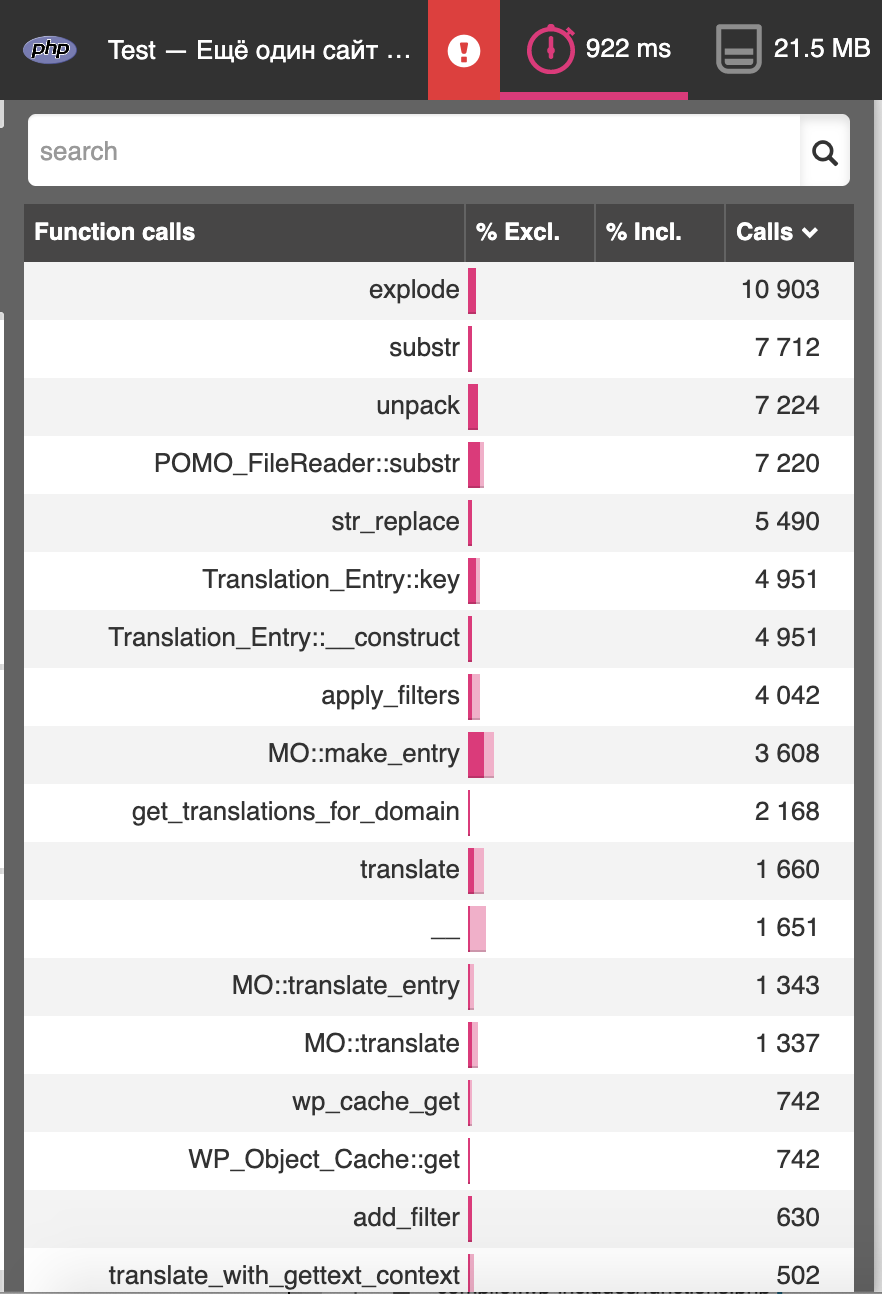Click the get_translations_for_domain function

[295, 812]
